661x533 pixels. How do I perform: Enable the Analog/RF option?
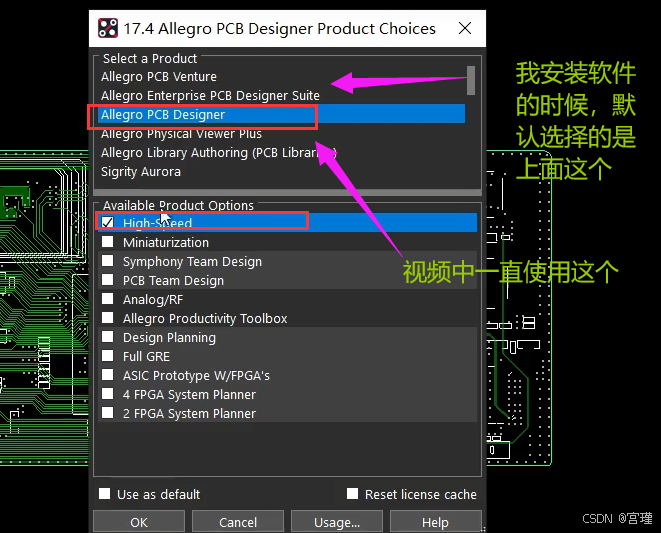pos(107,299)
